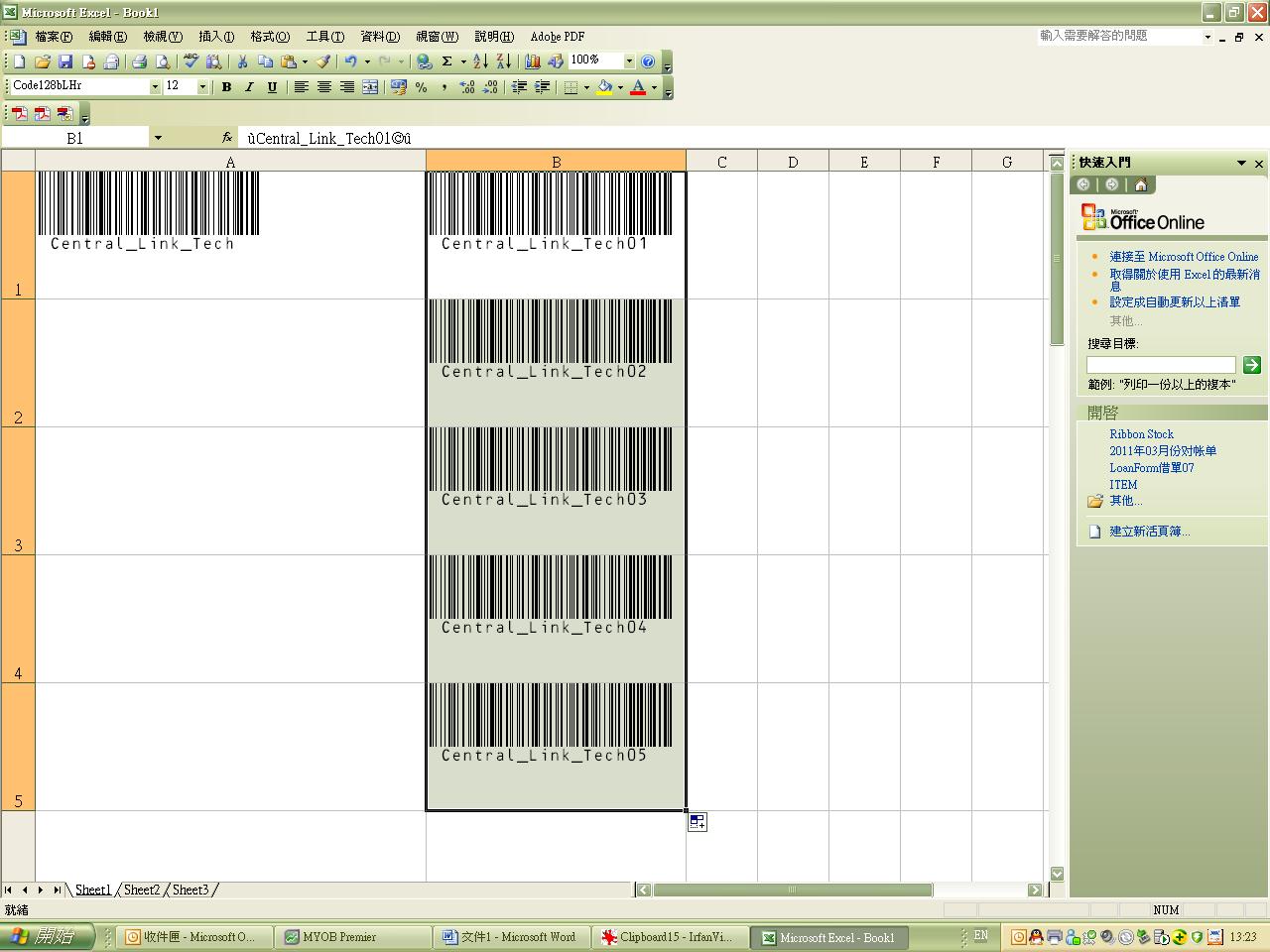Decrease decimal places

coord(490,87)
